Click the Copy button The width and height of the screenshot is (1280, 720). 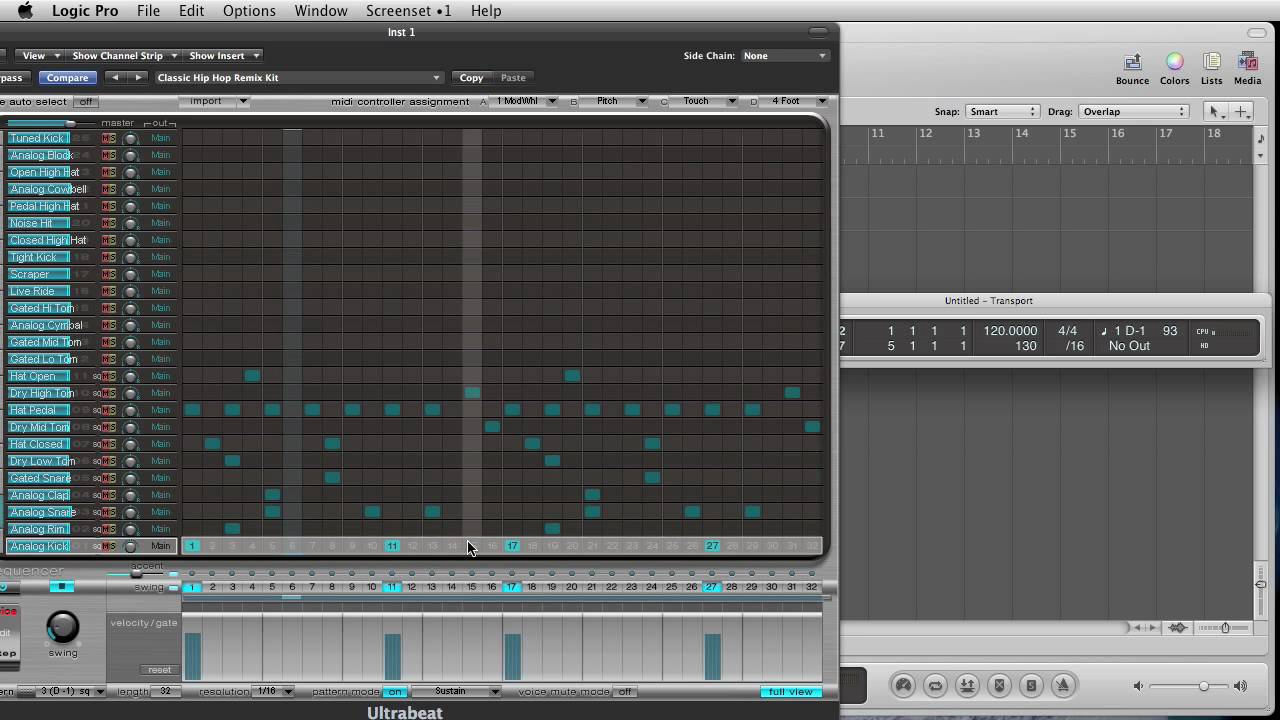pyautogui.click(x=471, y=77)
